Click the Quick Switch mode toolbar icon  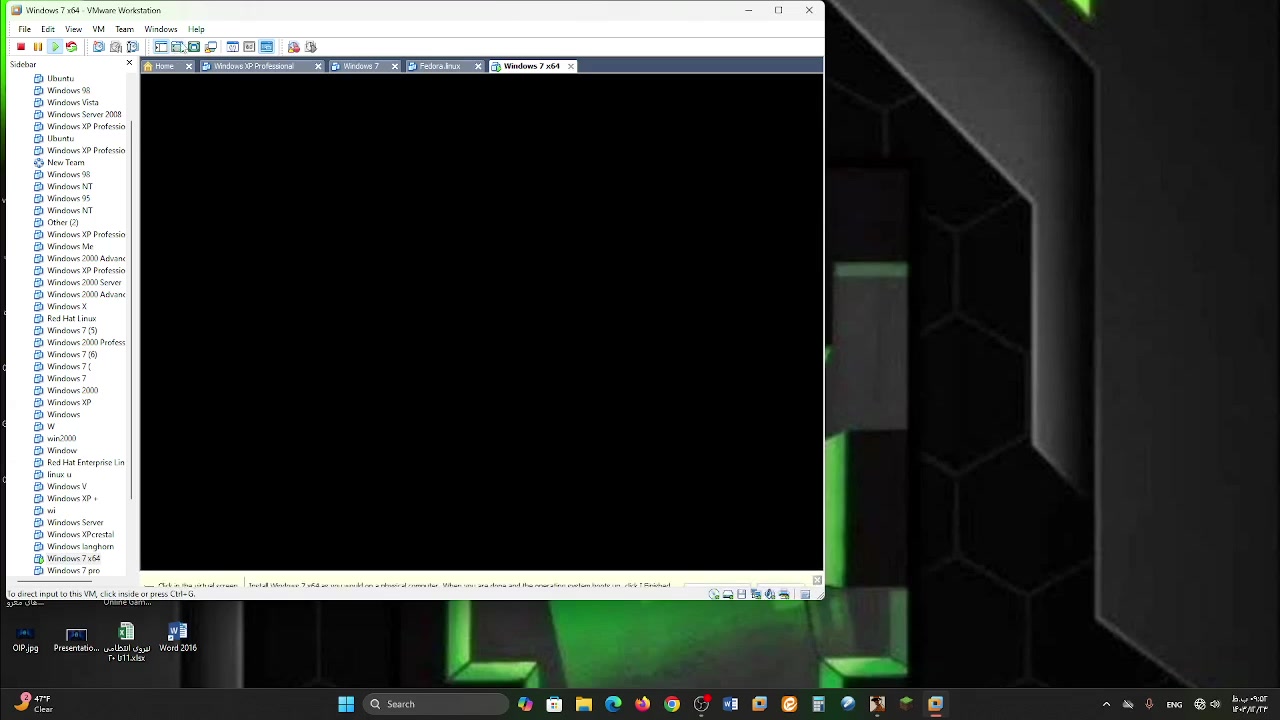pos(177,47)
